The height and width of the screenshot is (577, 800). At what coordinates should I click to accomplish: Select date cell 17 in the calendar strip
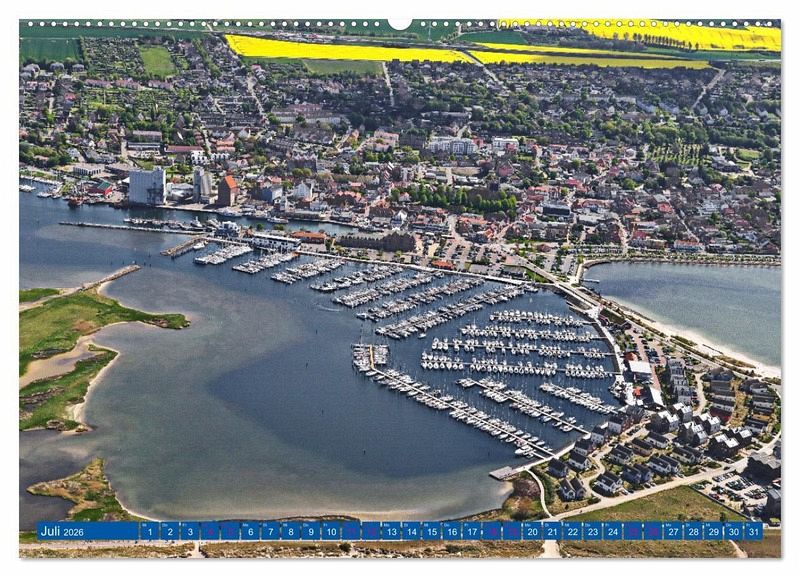coord(472,531)
